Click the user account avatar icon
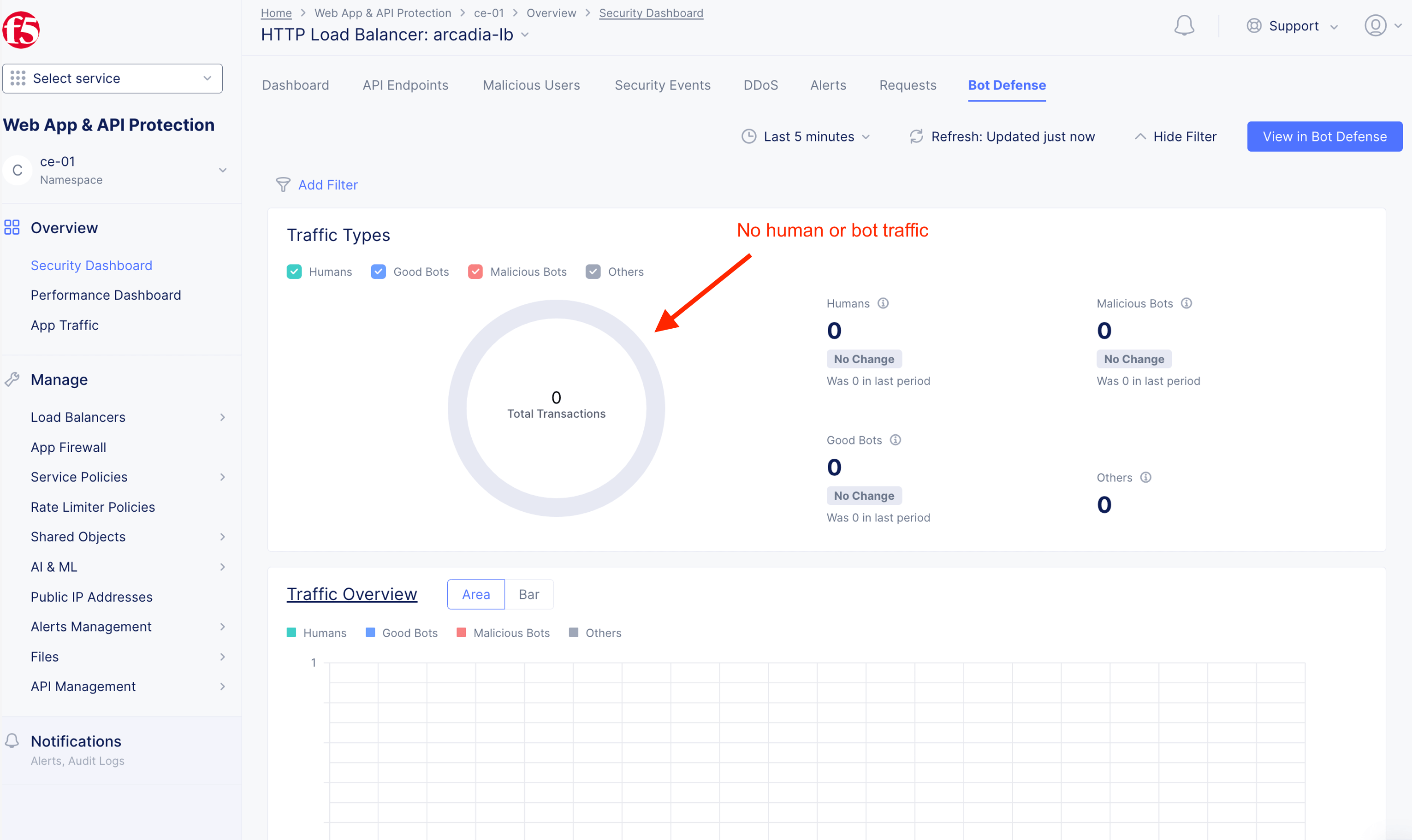 [x=1375, y=25]
